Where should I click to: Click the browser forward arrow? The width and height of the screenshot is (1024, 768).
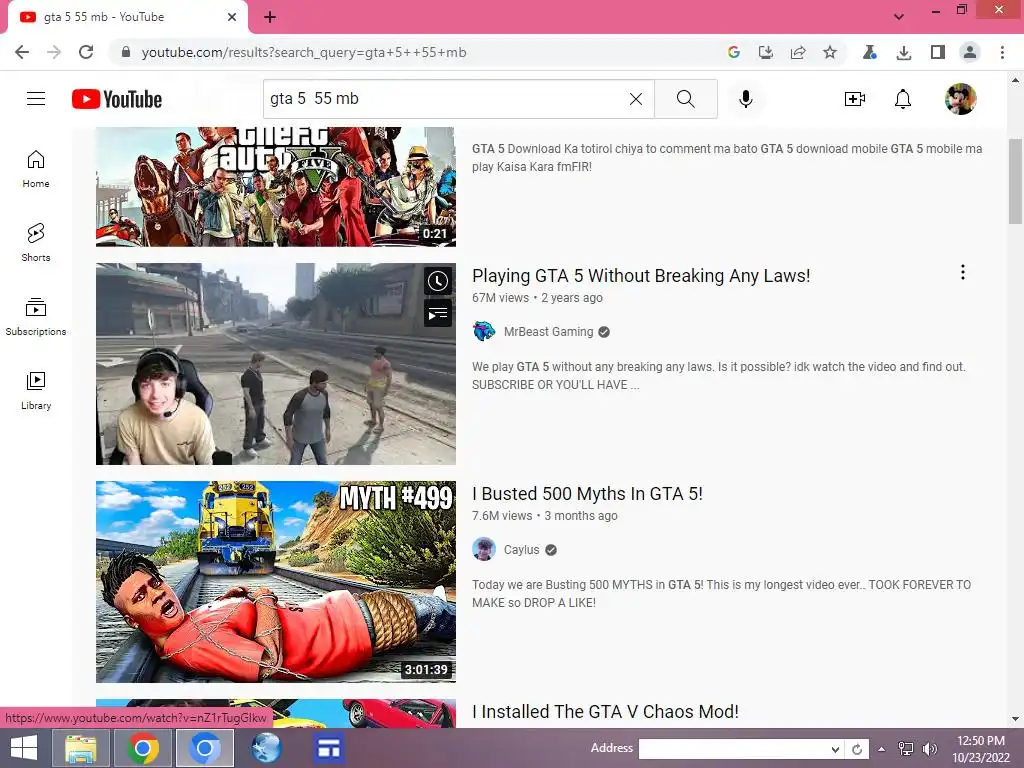tap(54, 52)
